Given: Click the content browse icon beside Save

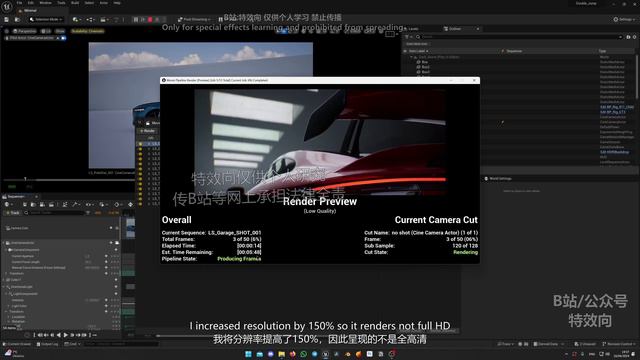Looking at the screenshot, I should click(18, 20).
